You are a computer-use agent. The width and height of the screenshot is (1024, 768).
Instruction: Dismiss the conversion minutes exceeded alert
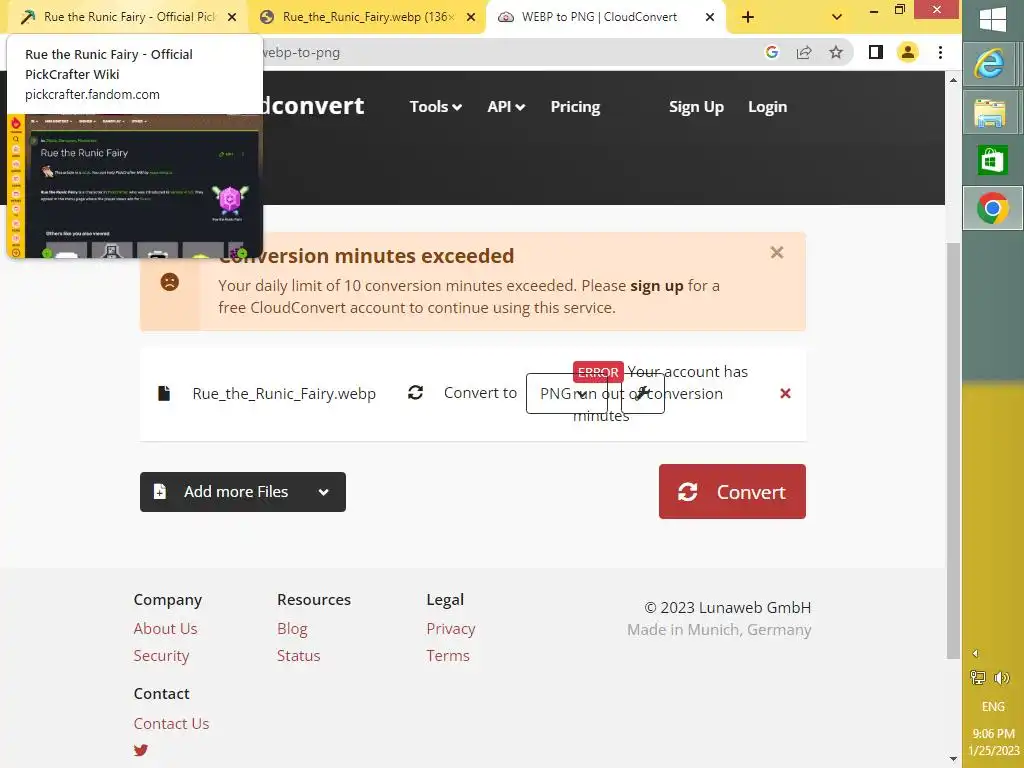click(x=776, y=253)
